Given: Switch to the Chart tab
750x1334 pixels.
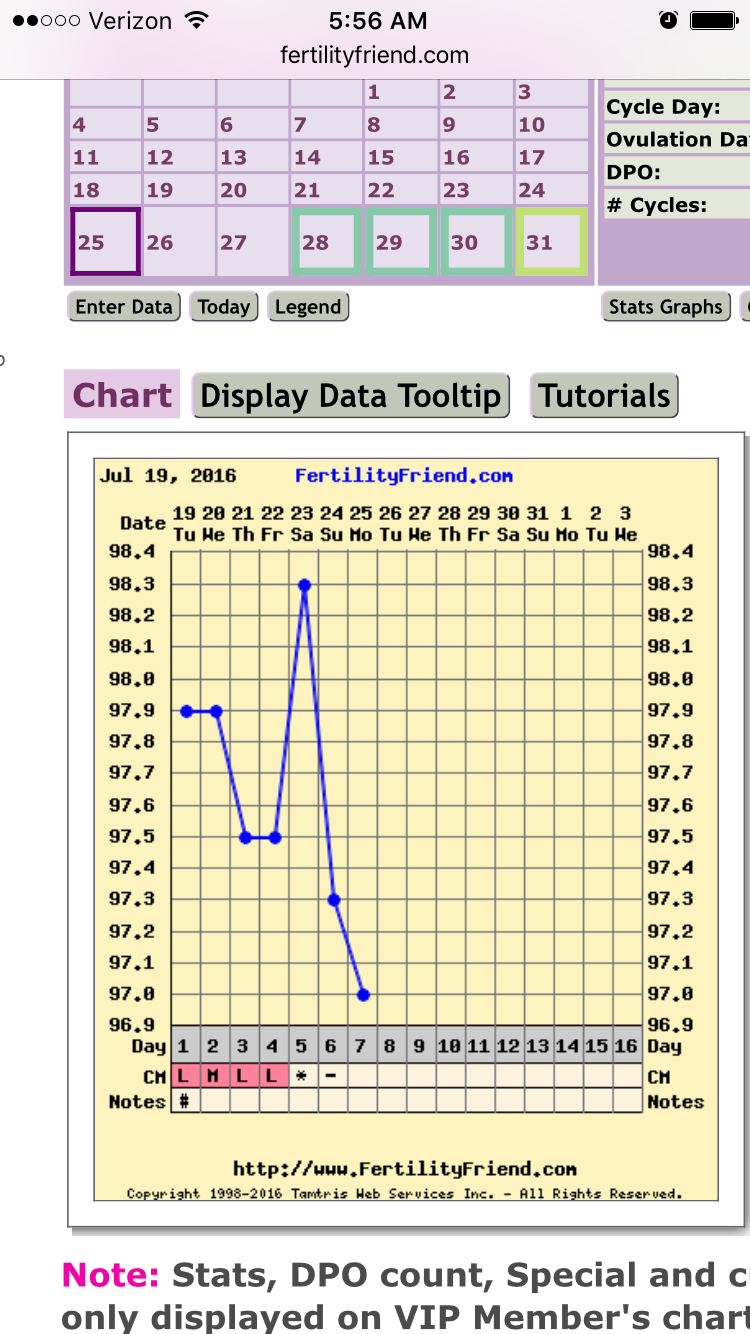Looking at the screenshot, I should click(122, 395).
